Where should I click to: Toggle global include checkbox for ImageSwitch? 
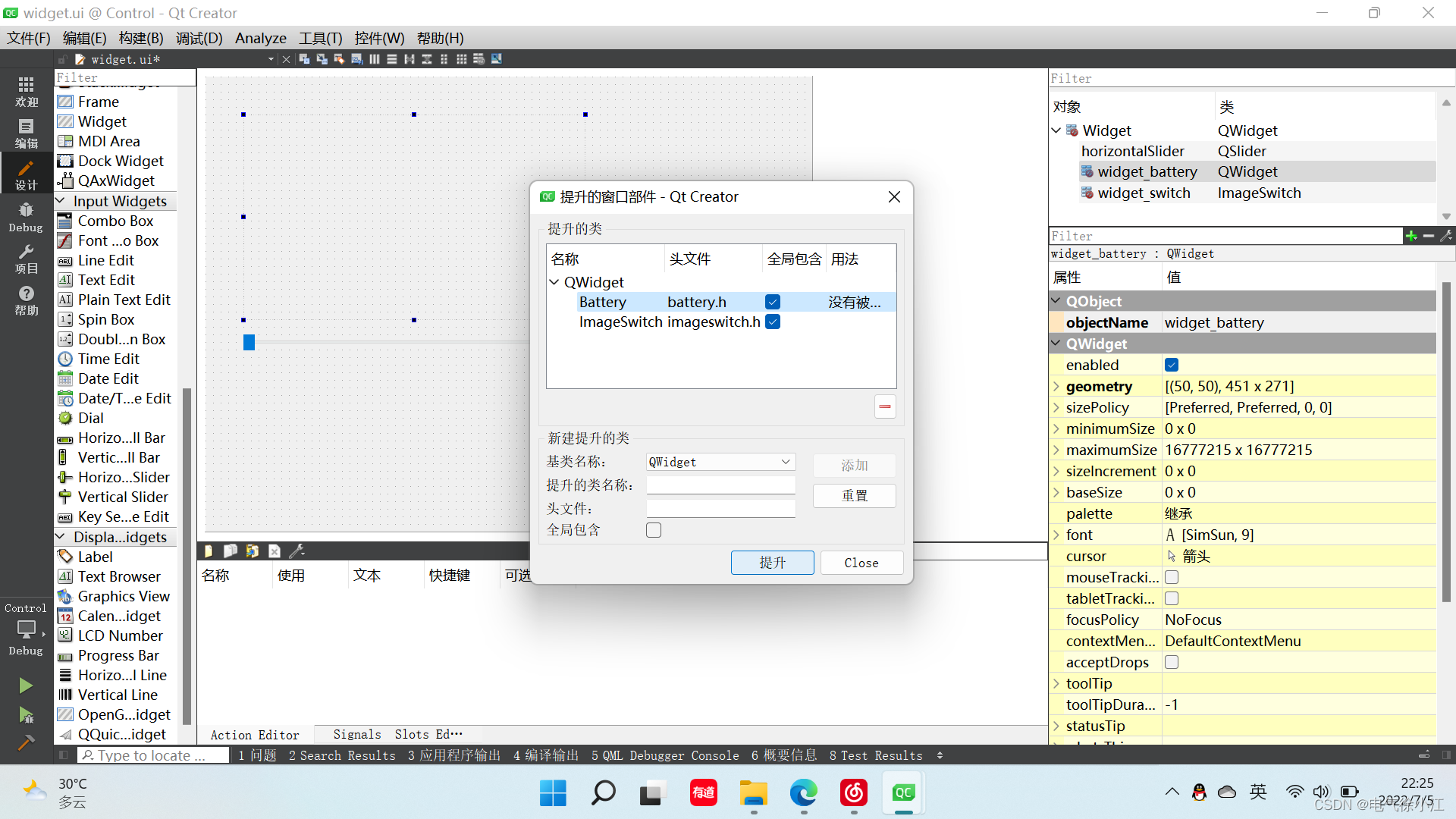pos(772,322)
